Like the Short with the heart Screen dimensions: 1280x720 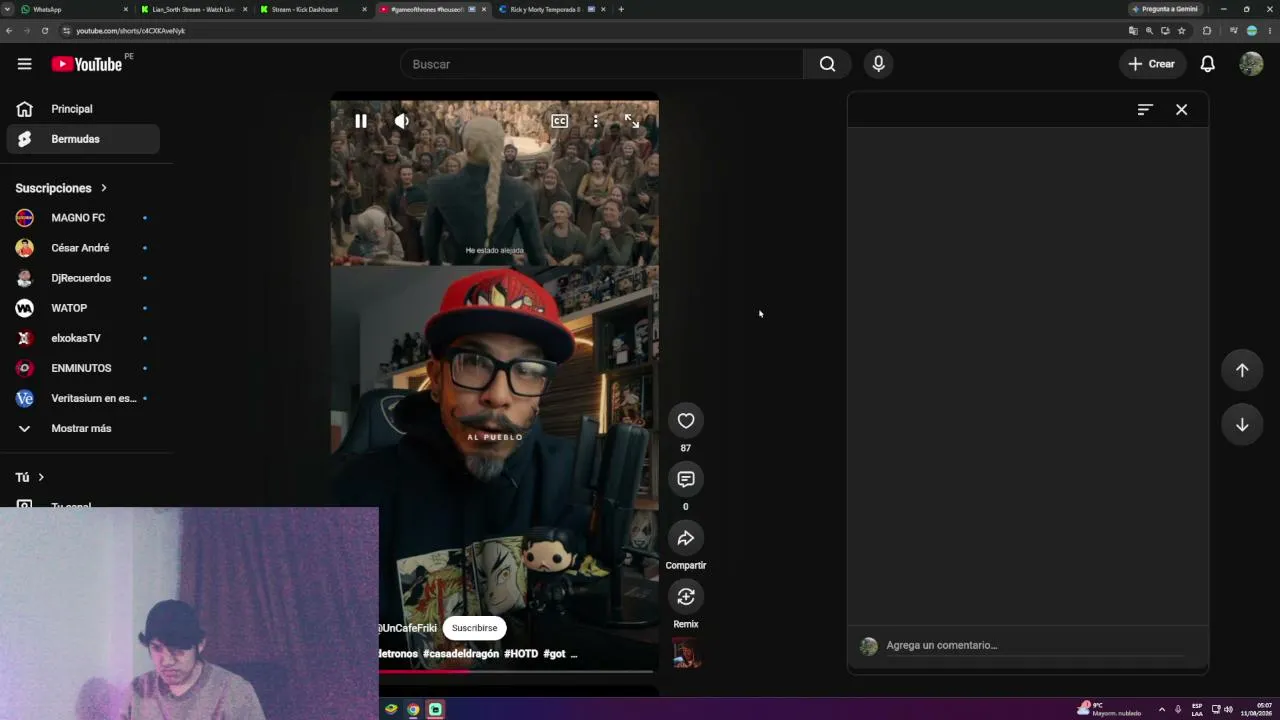(x=685, y=421)
